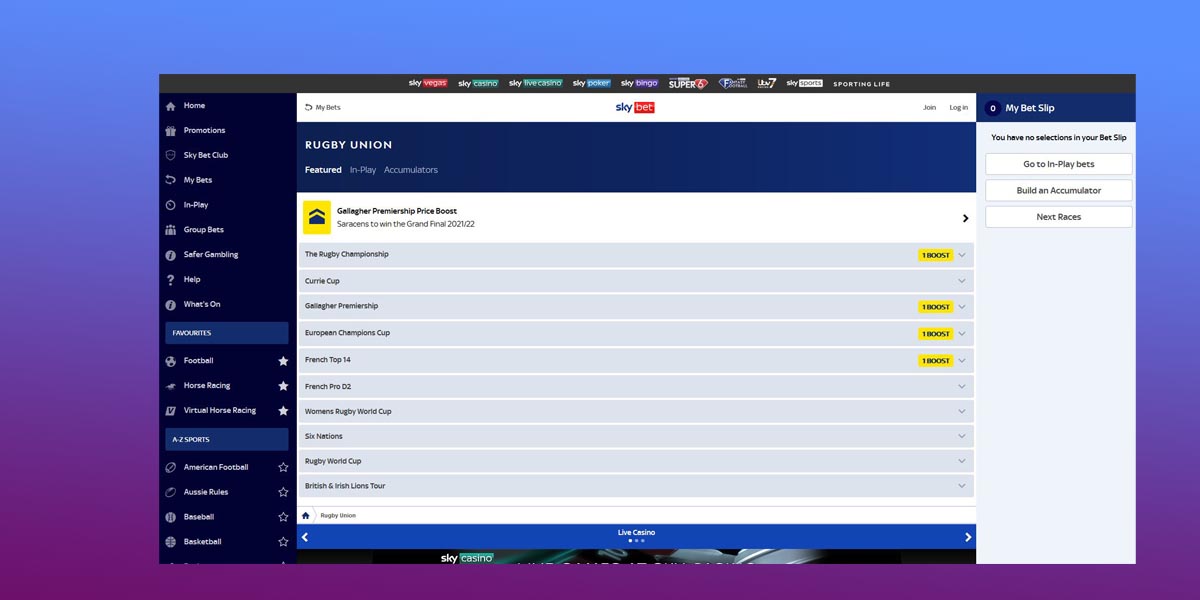Click the Rugby Union breadcrumb link
The width and height of the screenshot is (1200, 600).
point(338,516)
